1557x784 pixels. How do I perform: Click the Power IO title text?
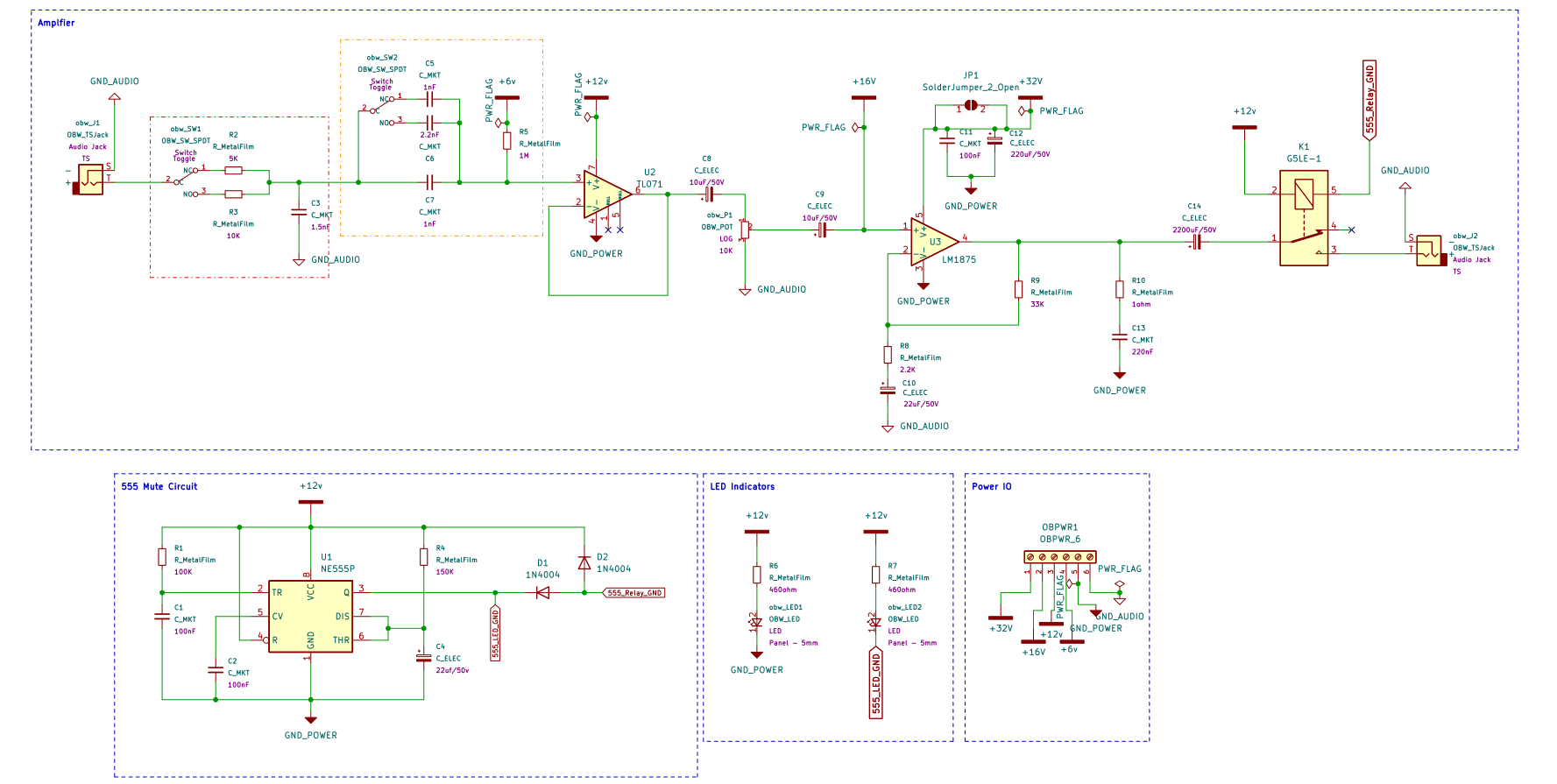point(991,486)
